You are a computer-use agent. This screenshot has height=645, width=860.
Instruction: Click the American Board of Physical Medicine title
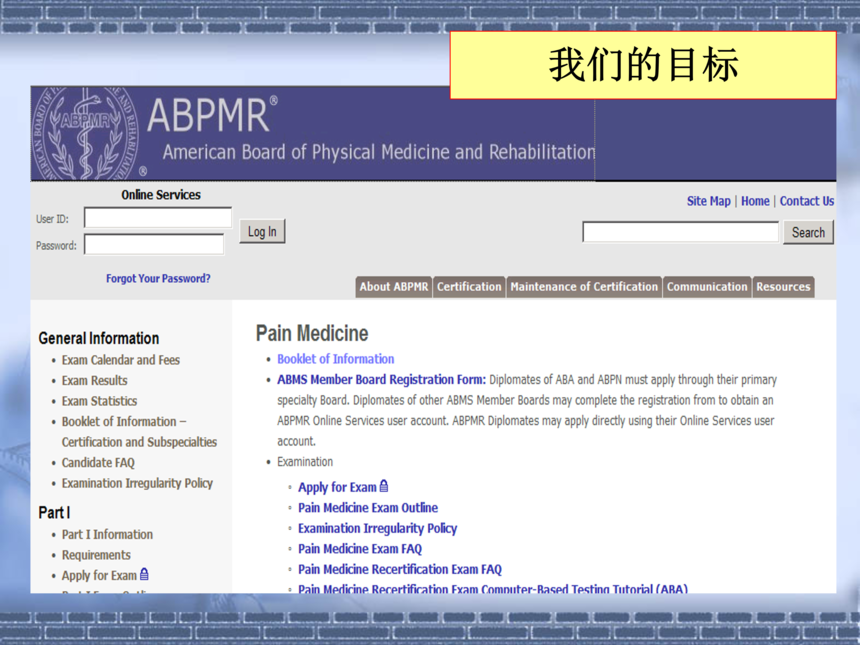[x=378, y=152]
